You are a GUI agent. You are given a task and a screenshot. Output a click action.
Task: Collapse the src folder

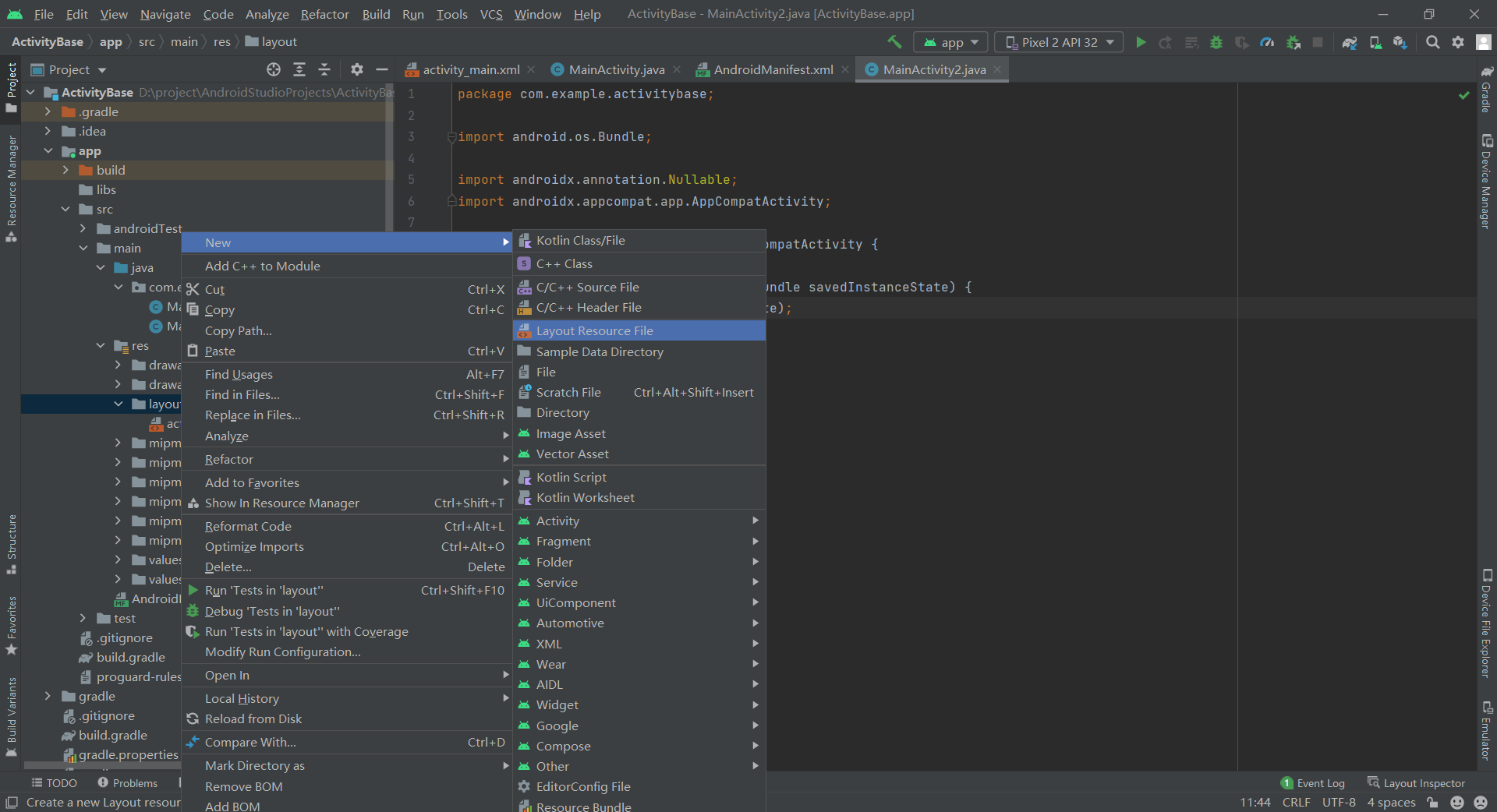pyautogui.click(x=65, y=209)
